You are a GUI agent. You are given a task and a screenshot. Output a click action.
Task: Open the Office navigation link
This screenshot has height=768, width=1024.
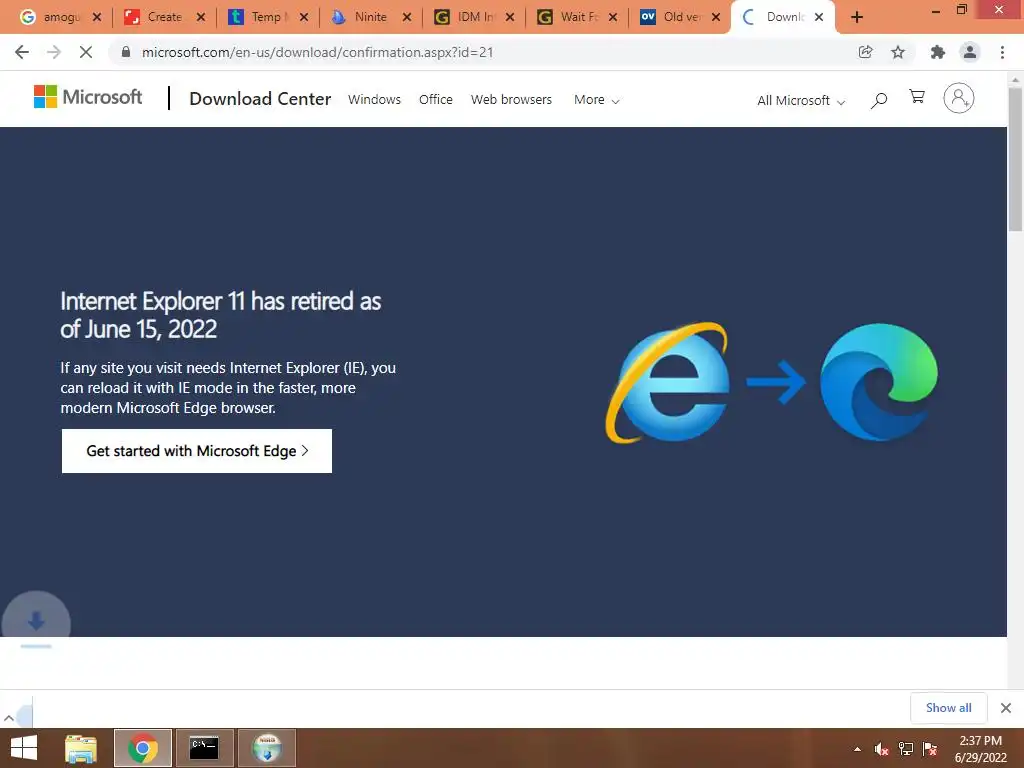[x=436, y=99]
